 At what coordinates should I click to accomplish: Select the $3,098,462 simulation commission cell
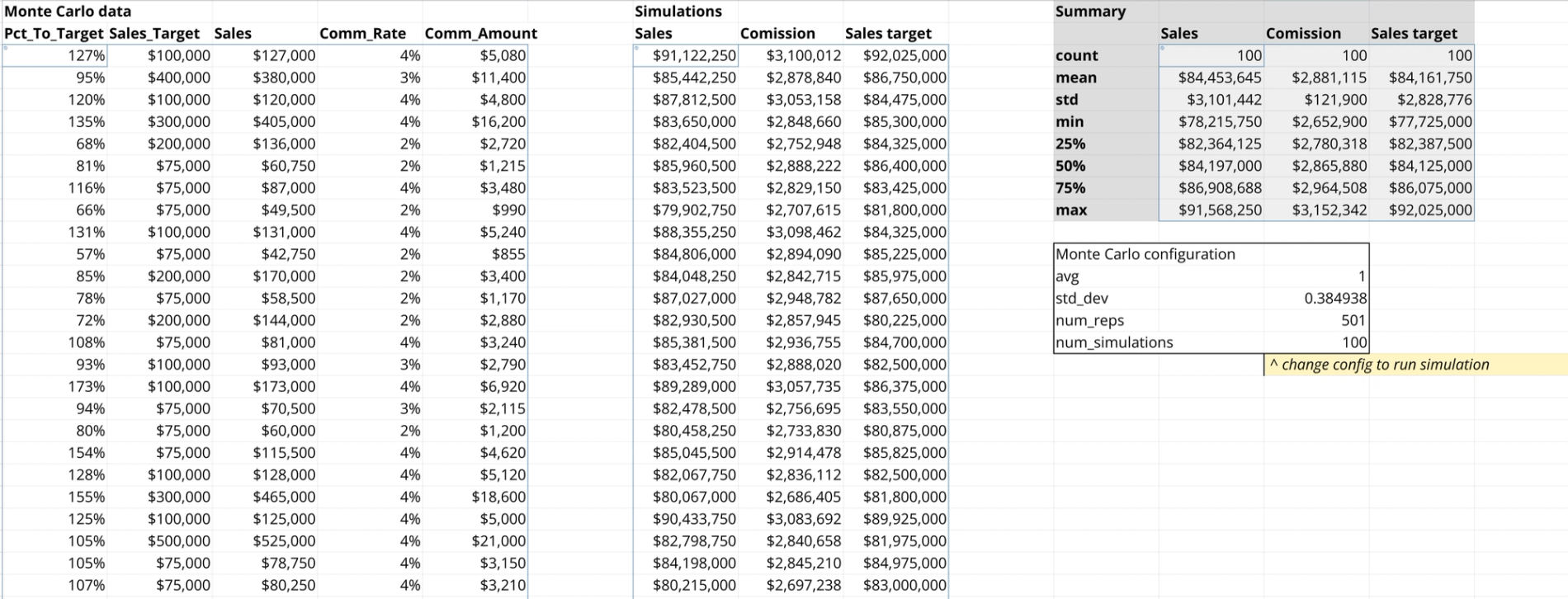pos(791,232)
